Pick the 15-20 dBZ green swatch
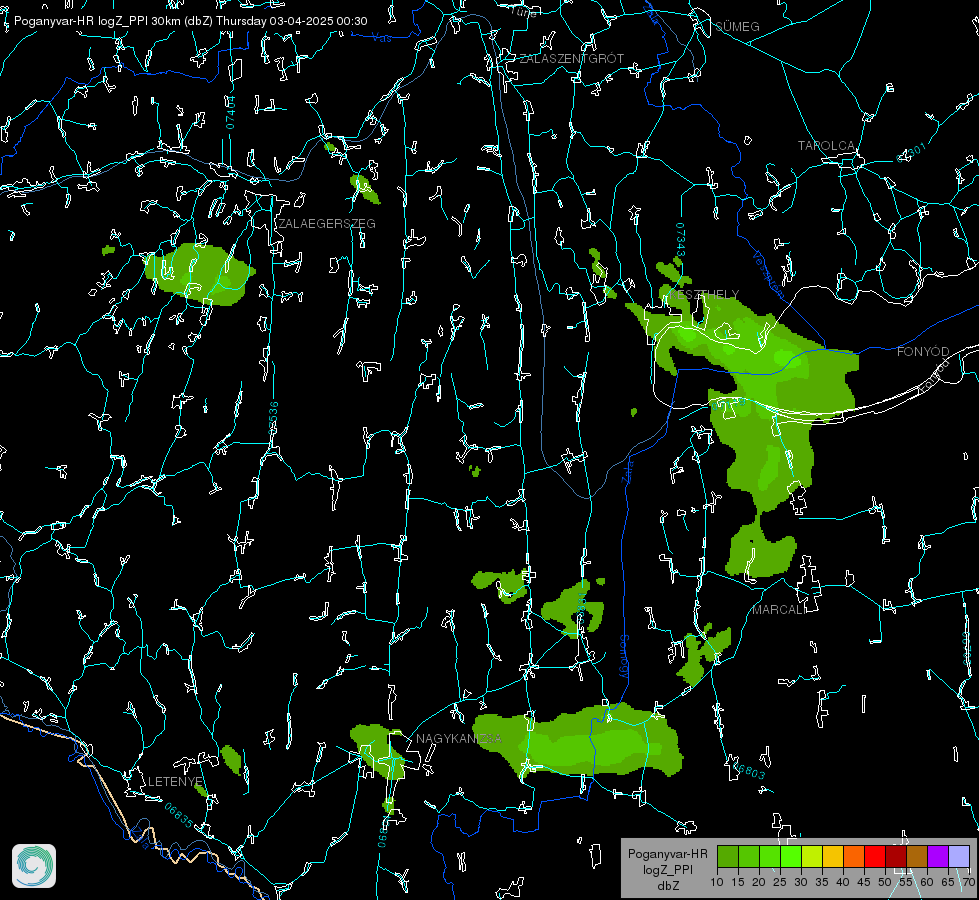The height and width of the screenshot is (900, 979). coord(749,856)
